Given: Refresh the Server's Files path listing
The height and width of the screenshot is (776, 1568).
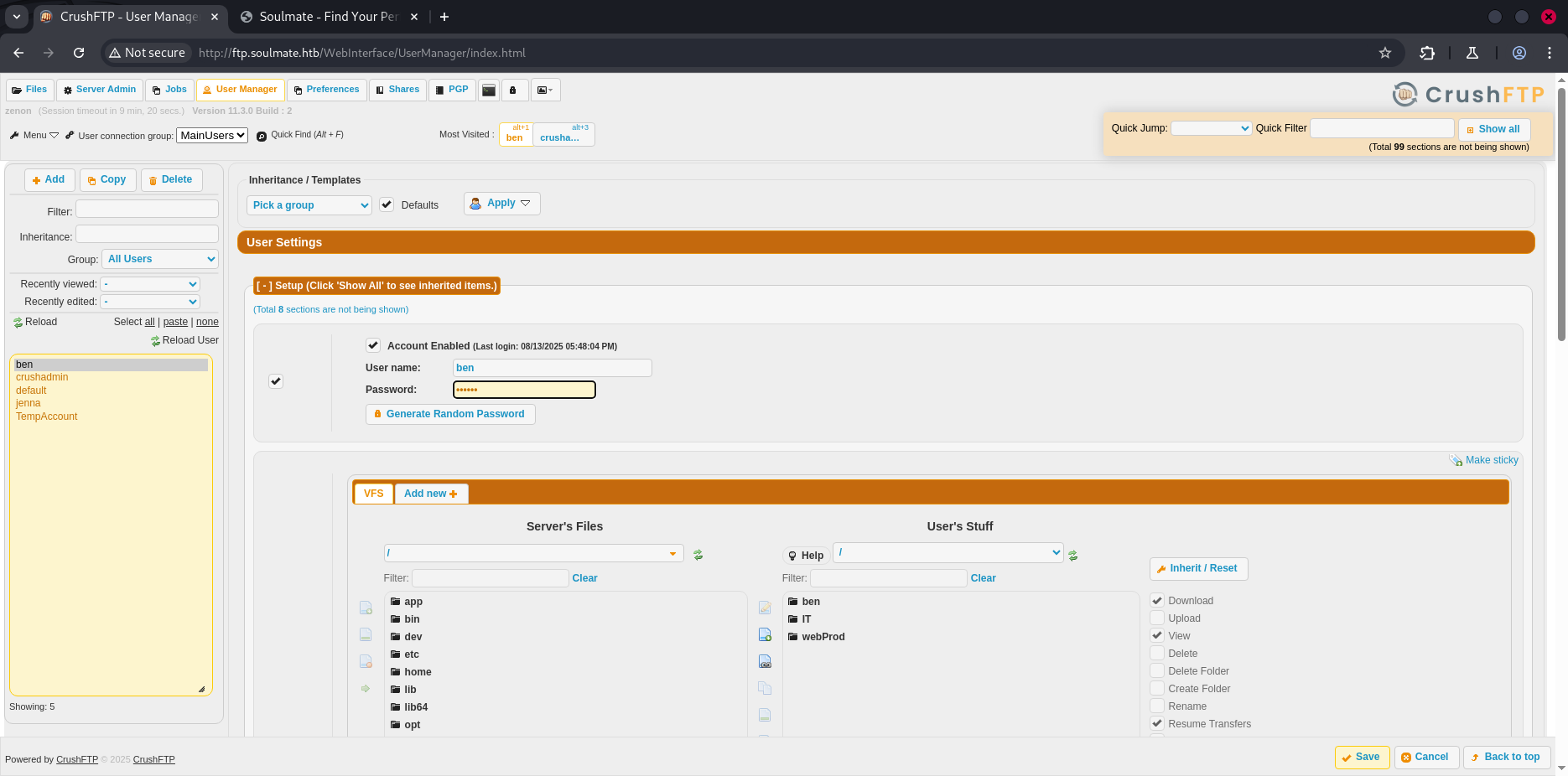Looking at the screenshot, I should [698, 555].
